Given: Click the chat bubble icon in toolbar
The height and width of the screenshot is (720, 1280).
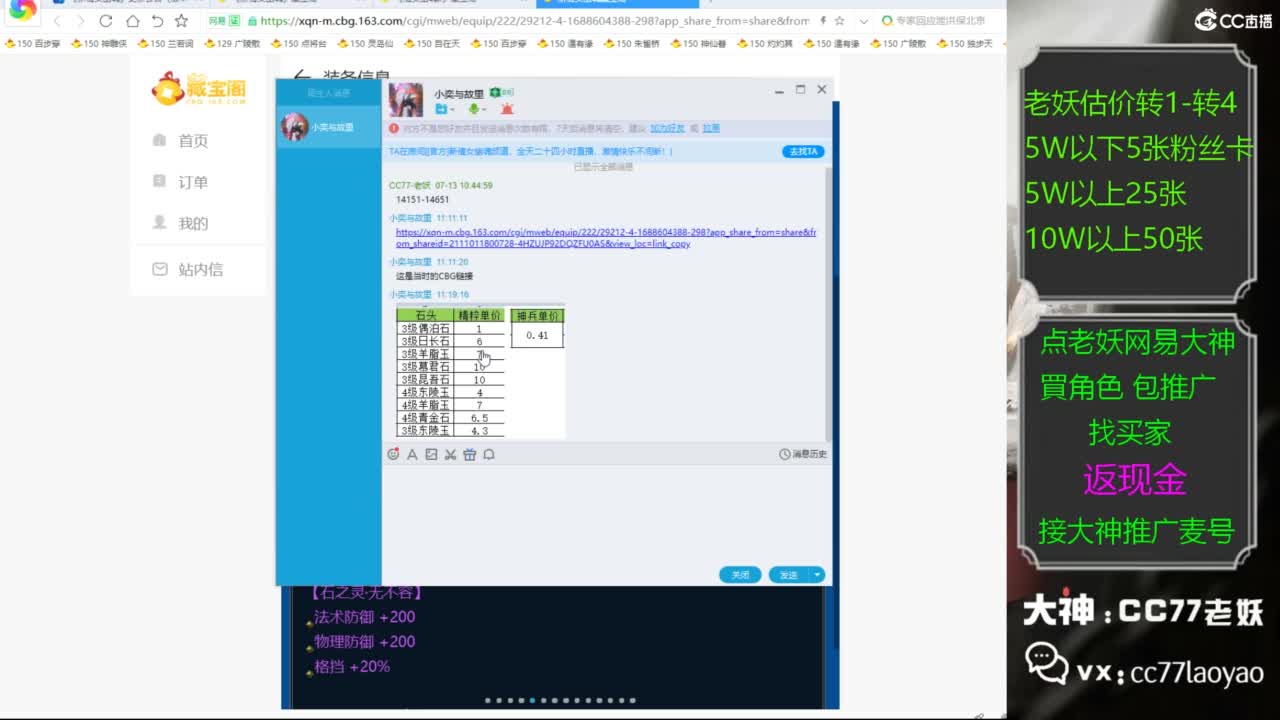Looking at the screenshot, I should click(489, 454).
